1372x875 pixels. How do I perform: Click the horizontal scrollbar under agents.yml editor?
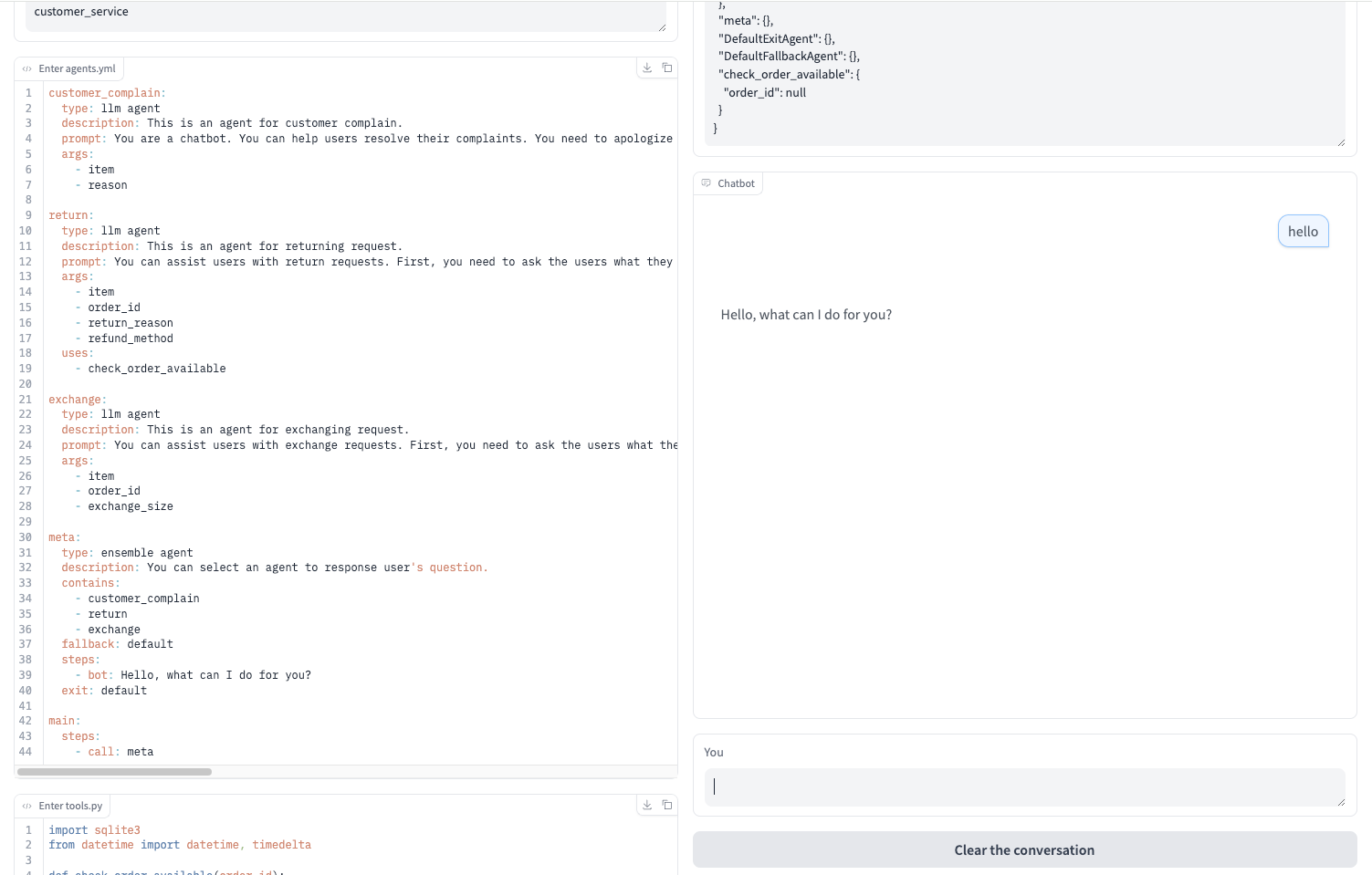click(114, 772)
